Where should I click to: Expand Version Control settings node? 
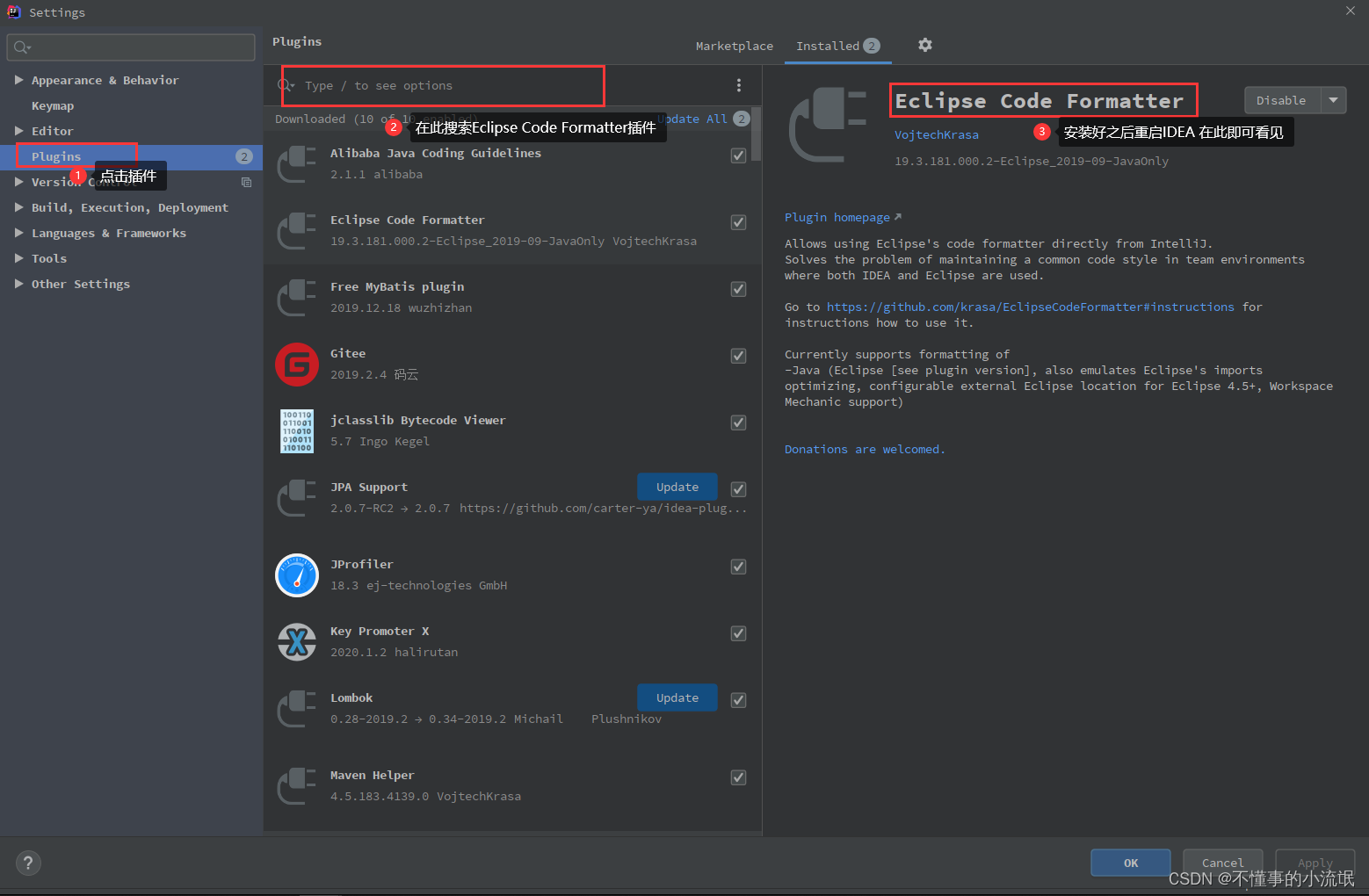[x=18, y=182]
